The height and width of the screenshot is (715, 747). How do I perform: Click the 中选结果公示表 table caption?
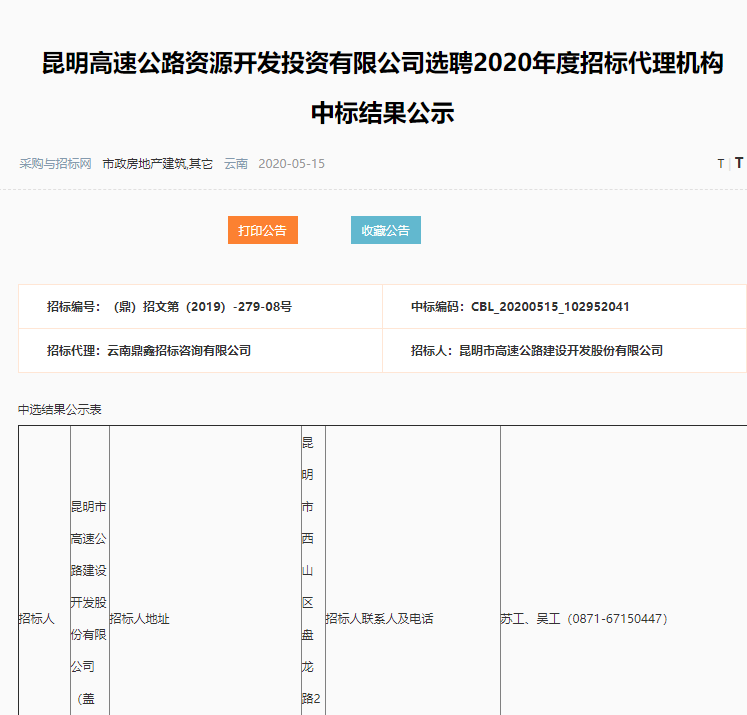pyautogui.click(x=60, y=410)
